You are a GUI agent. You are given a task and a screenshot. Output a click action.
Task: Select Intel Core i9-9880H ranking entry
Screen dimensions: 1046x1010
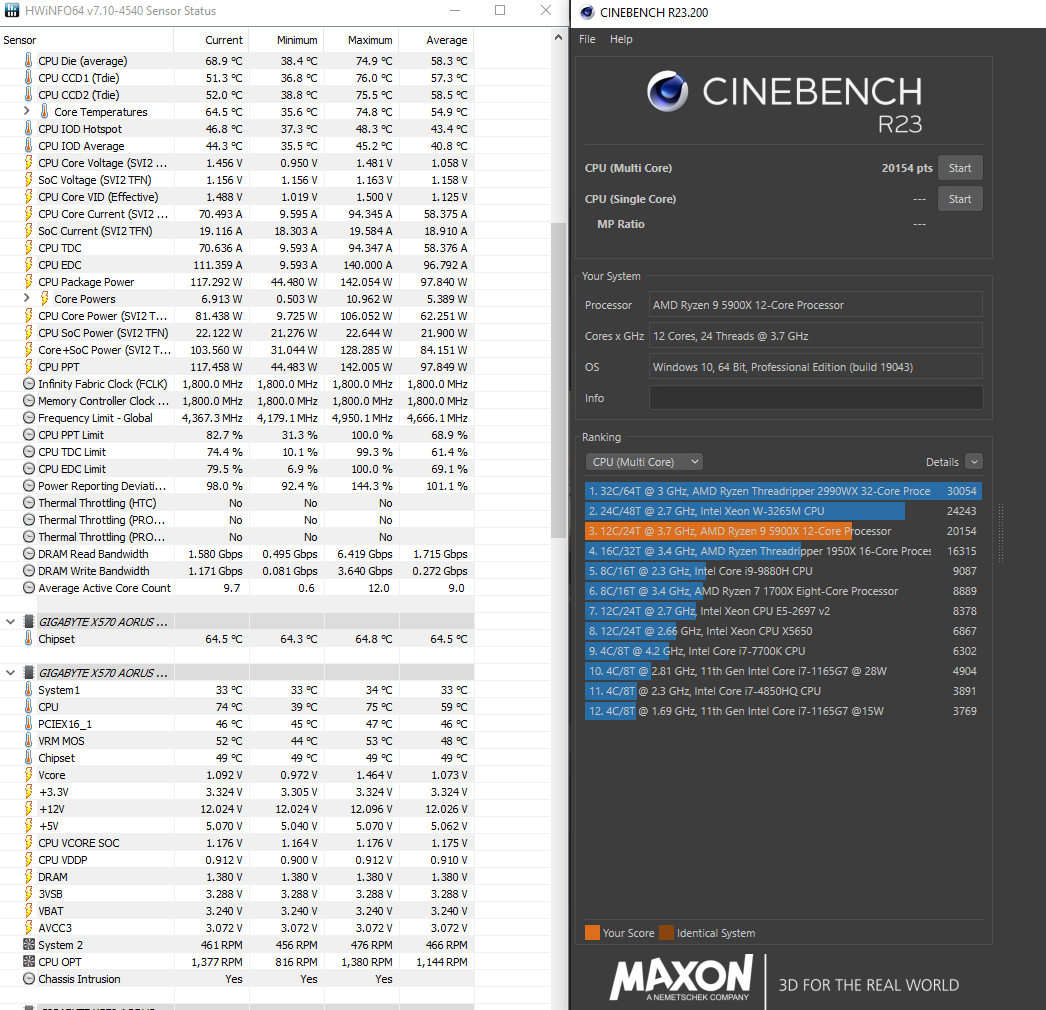coord(782,571)
